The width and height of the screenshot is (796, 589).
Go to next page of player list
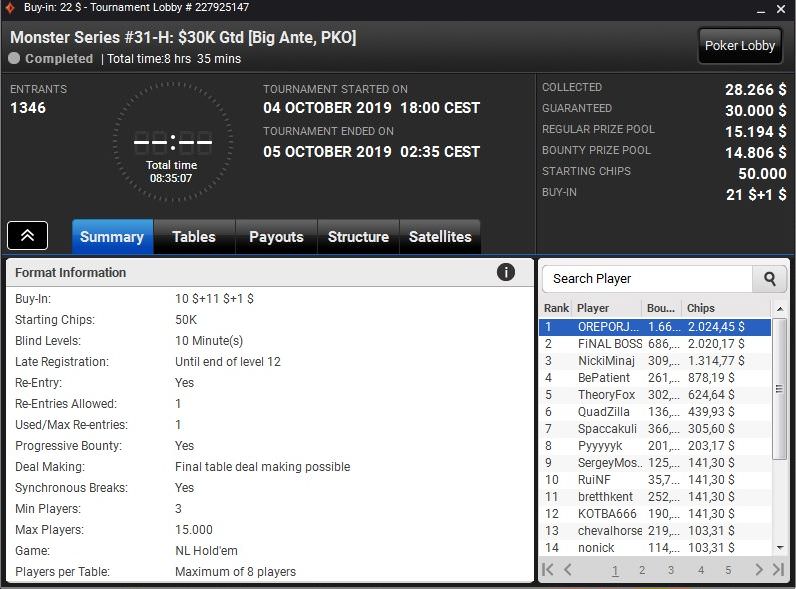pyautogui.click(x=758, y=570)
